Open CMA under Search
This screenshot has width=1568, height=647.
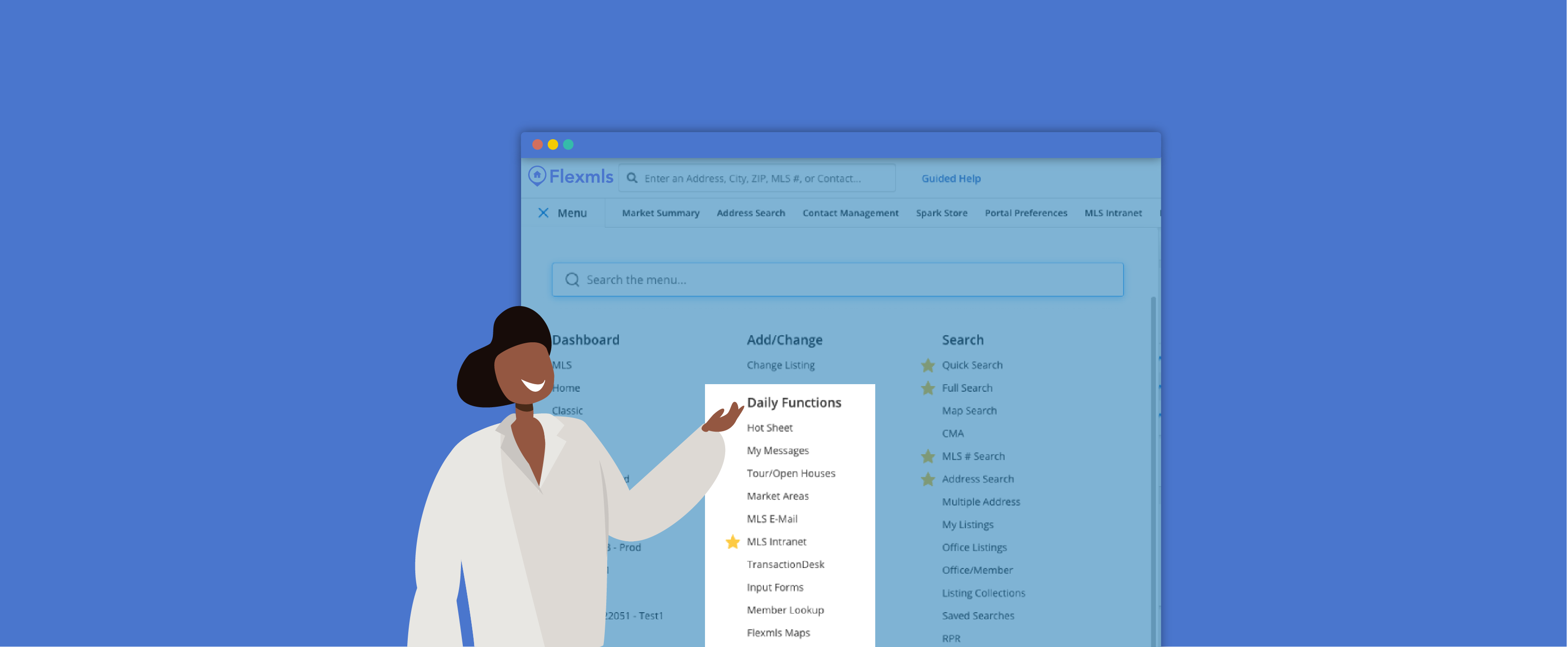[953, 434]
